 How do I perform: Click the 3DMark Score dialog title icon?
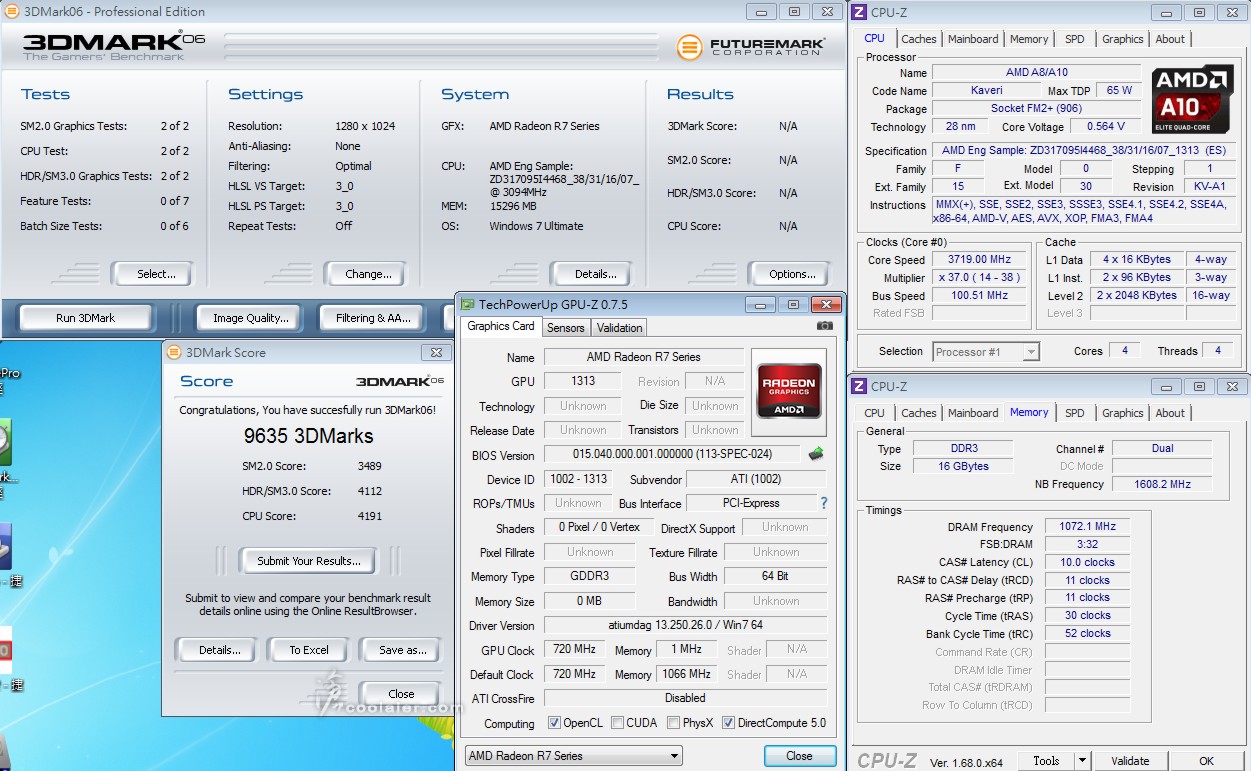point(174,352)
